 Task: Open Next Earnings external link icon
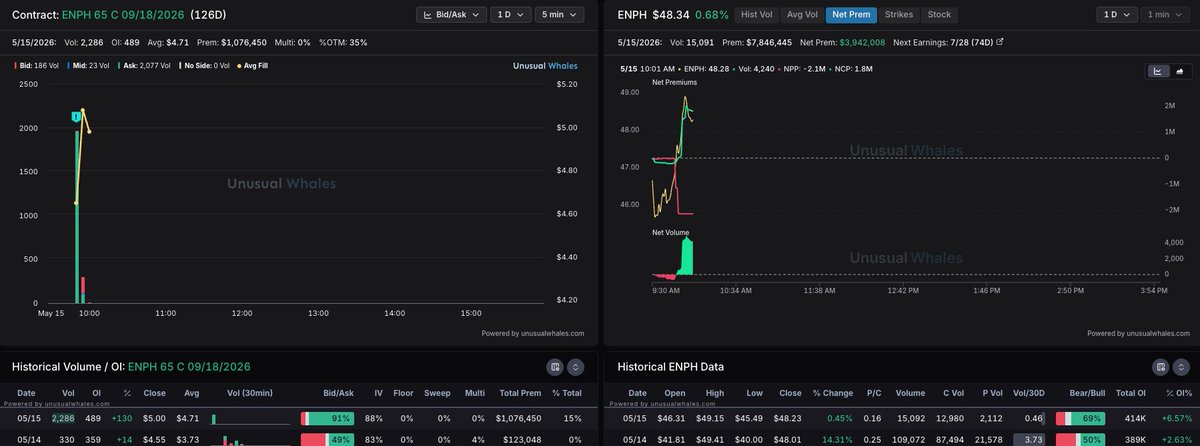tap(1000, 42)
